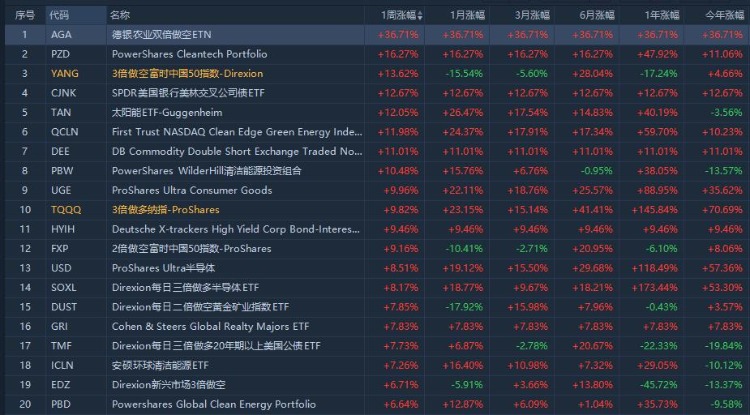The image size is (750, 415).
Task: Click the 名称 column header
Action: (120, 15)
